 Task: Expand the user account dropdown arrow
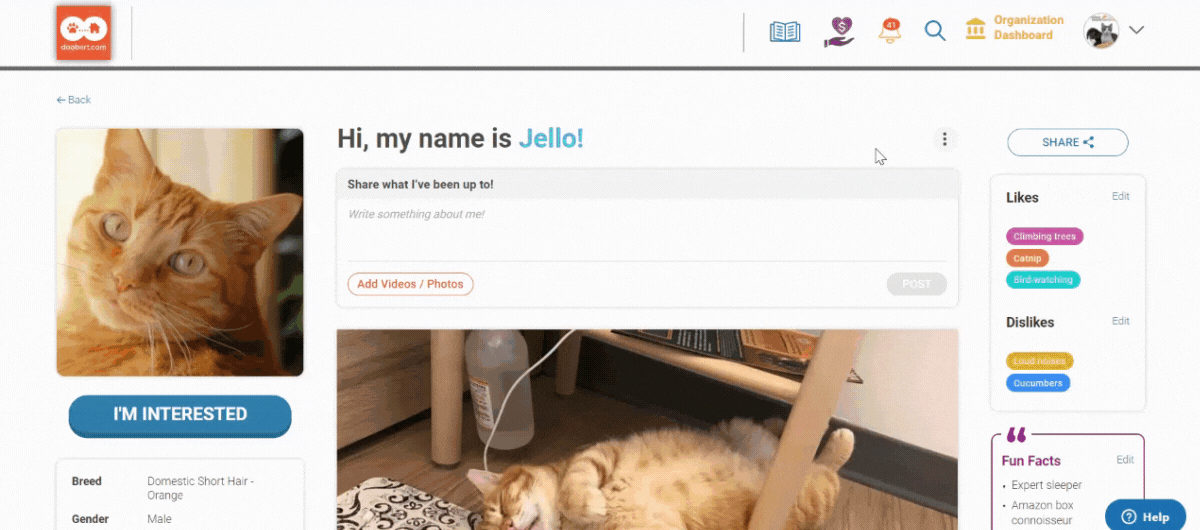coord(1136,30)
